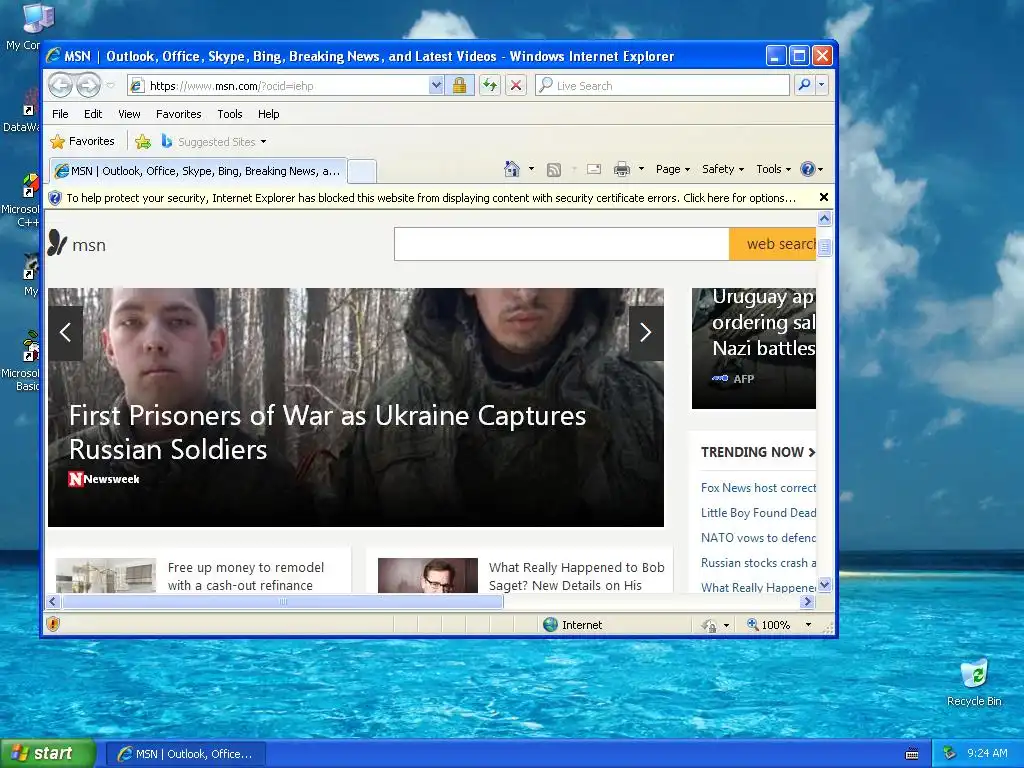Open the Help menu
The image size is (1024, 768).
(268, 114)
